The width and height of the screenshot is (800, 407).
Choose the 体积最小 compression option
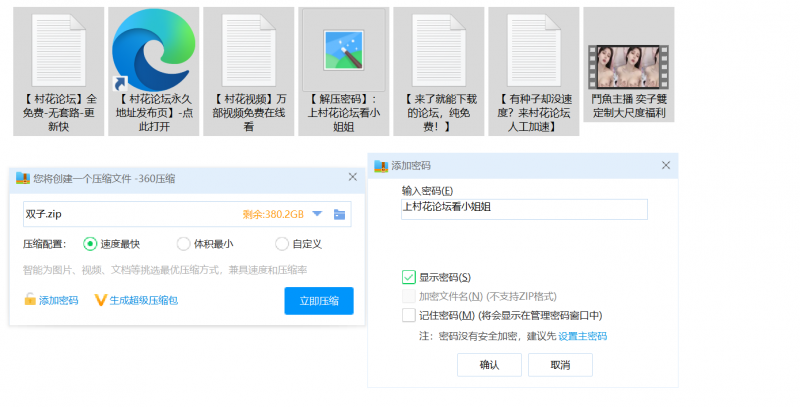click(x=183, y=243)
